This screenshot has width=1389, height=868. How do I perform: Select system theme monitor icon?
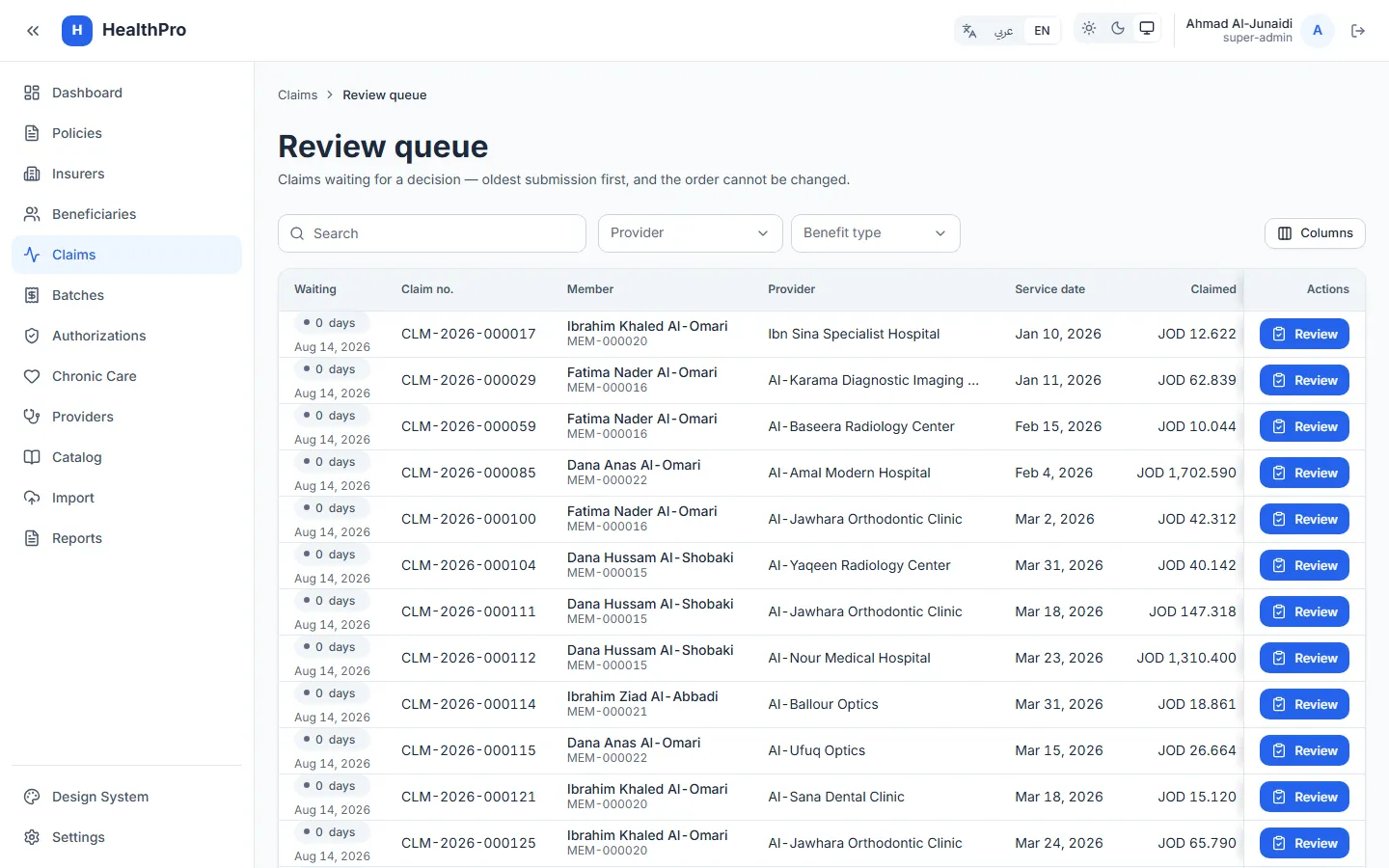[x=1147, y=29]
